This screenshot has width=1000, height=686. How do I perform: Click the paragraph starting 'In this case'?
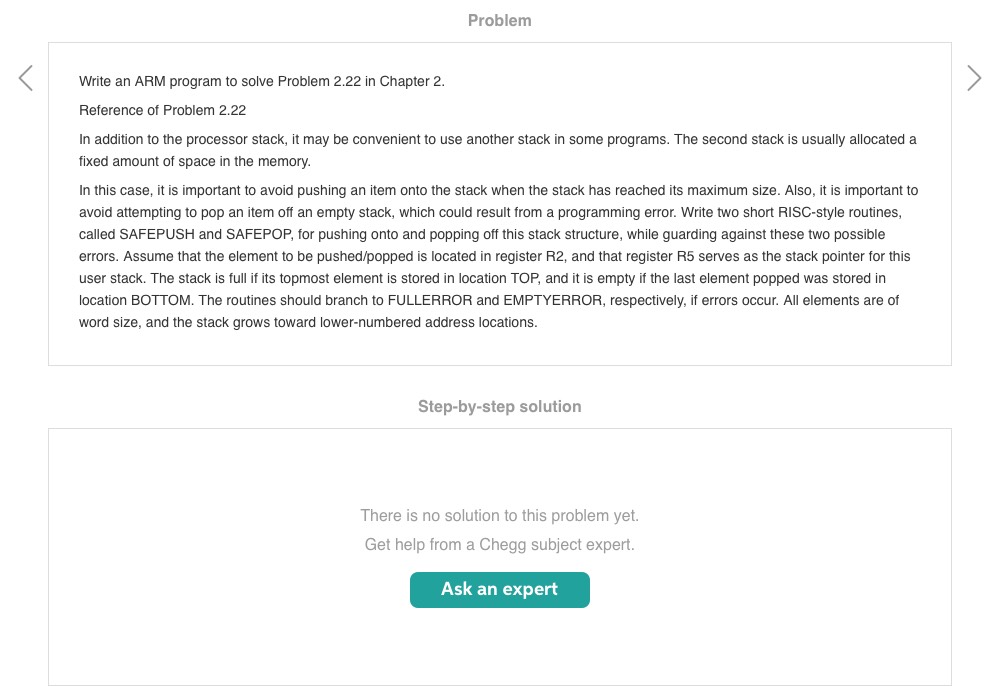tap(497, 256)
